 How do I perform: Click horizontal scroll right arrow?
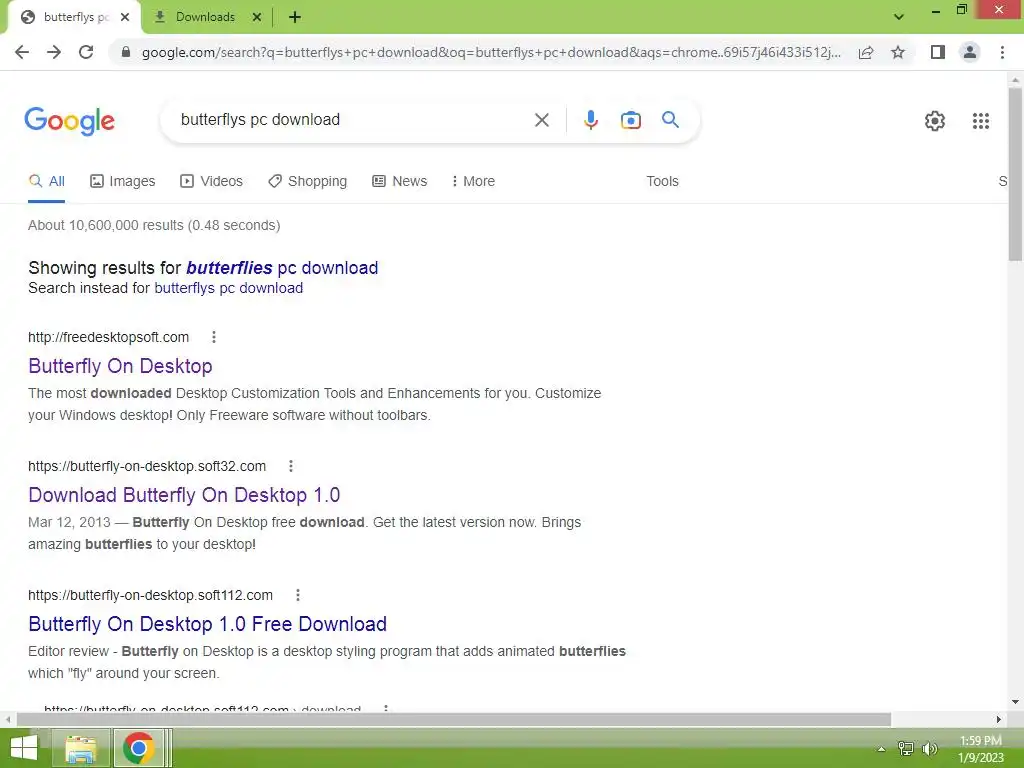(x=999, y=720)
